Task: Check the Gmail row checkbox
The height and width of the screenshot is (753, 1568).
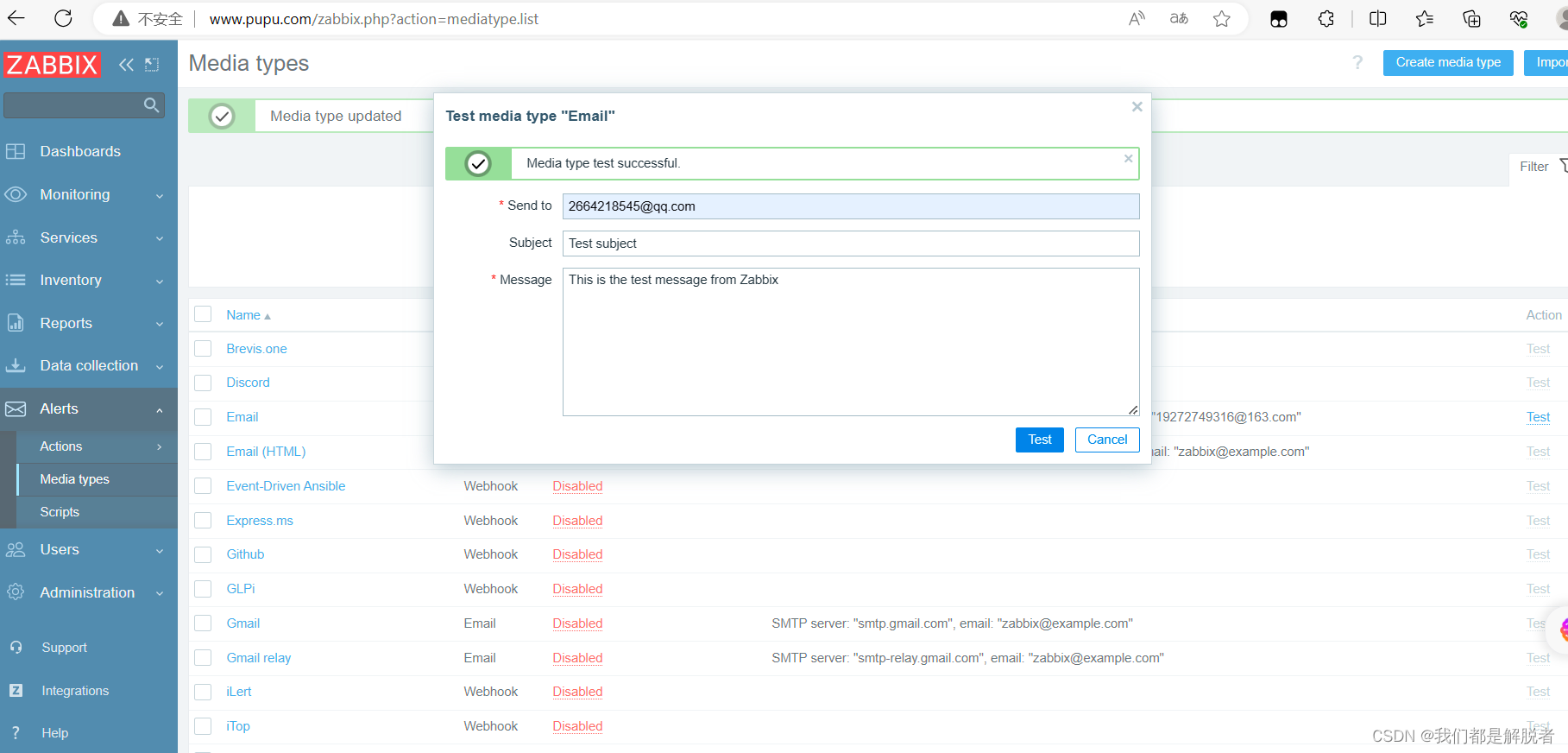Action: click(203, 623)
